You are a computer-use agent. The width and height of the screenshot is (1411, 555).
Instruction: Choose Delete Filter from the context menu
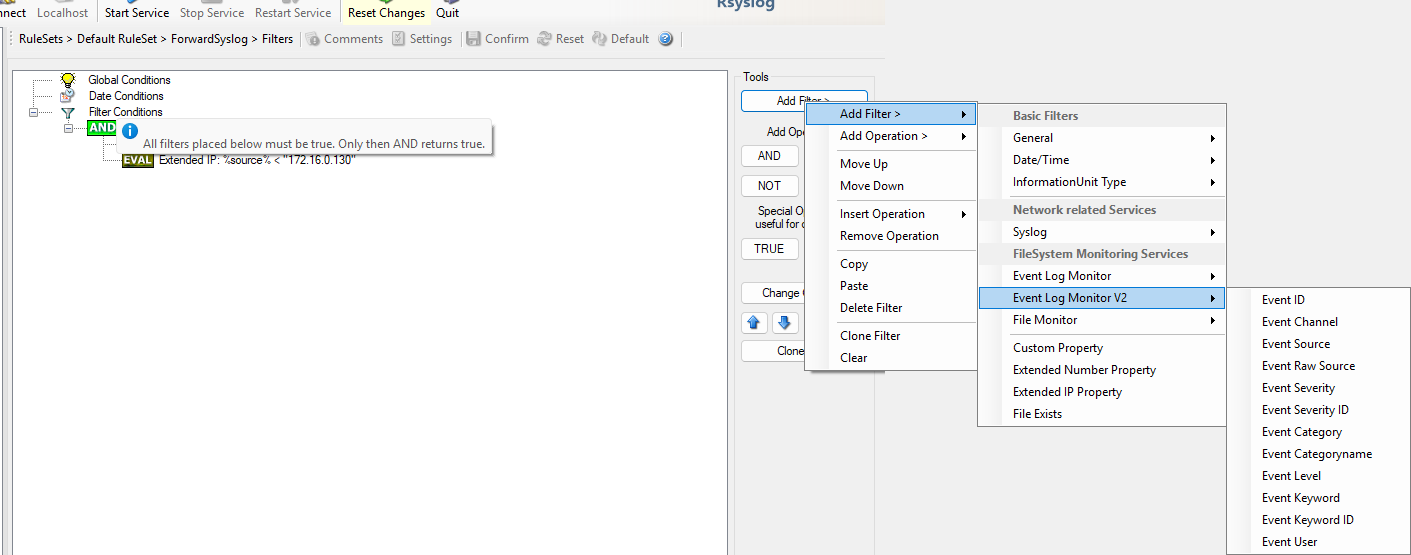(x=890, y=308)
